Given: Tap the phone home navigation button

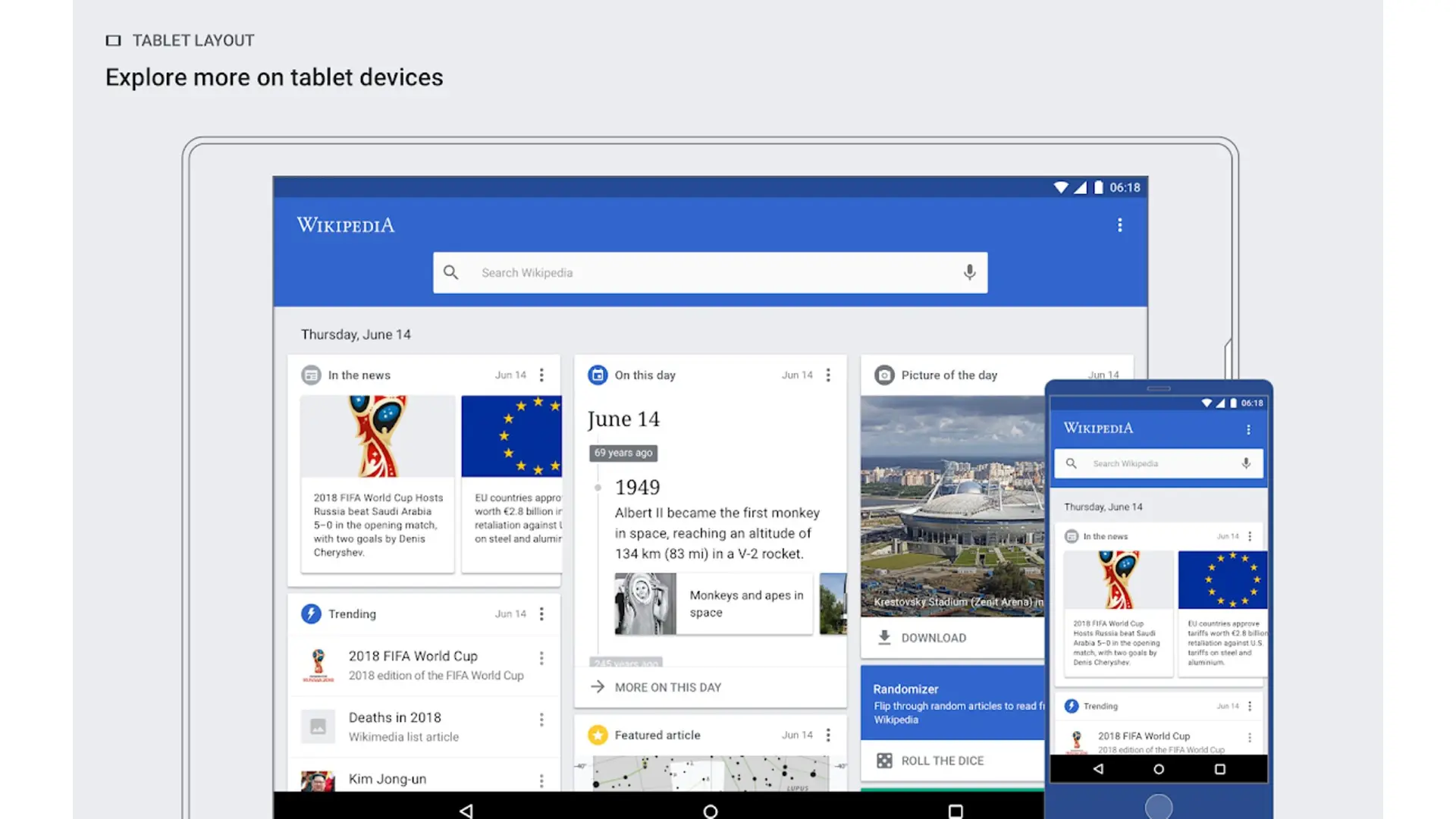Looking at the screenshot, I should click(1159, 769).
